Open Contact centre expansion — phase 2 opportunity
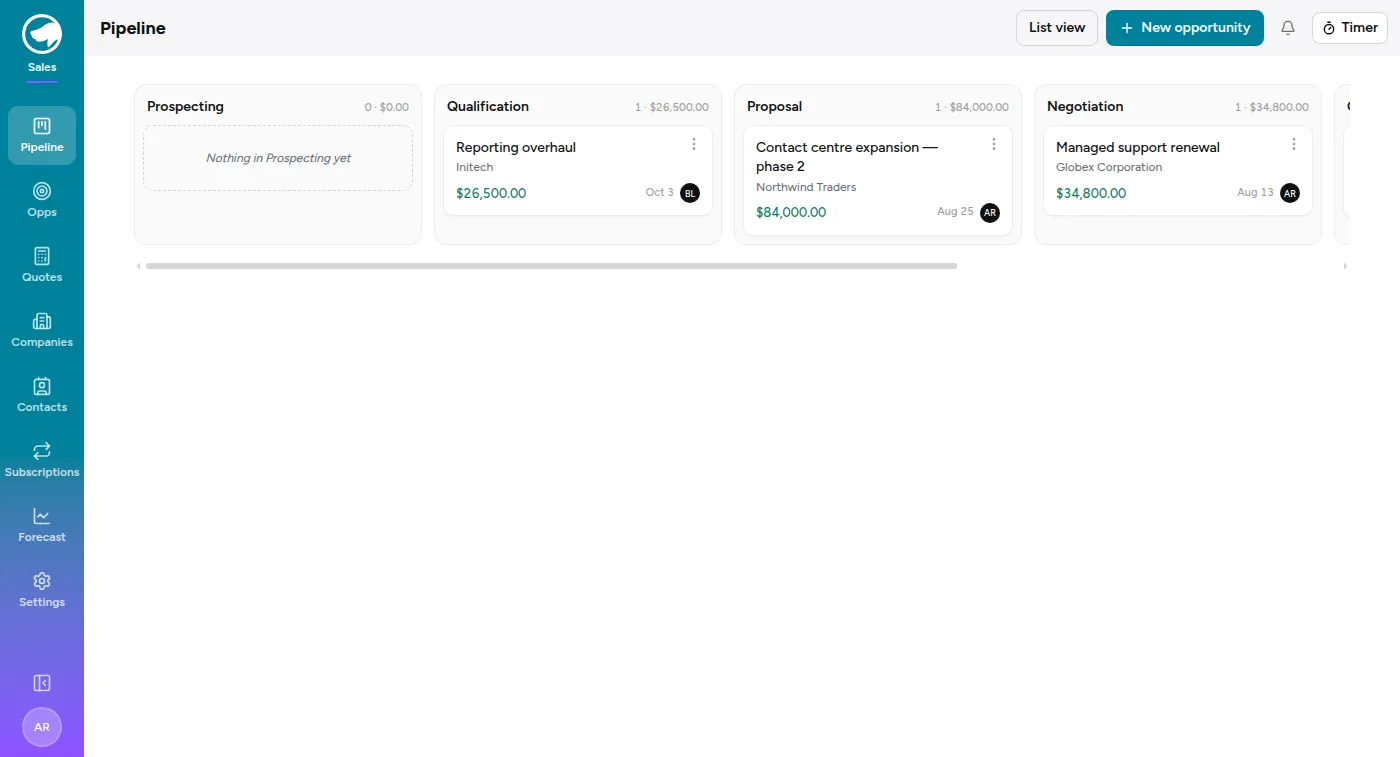1400x757 pixels. tap(847, 157)
